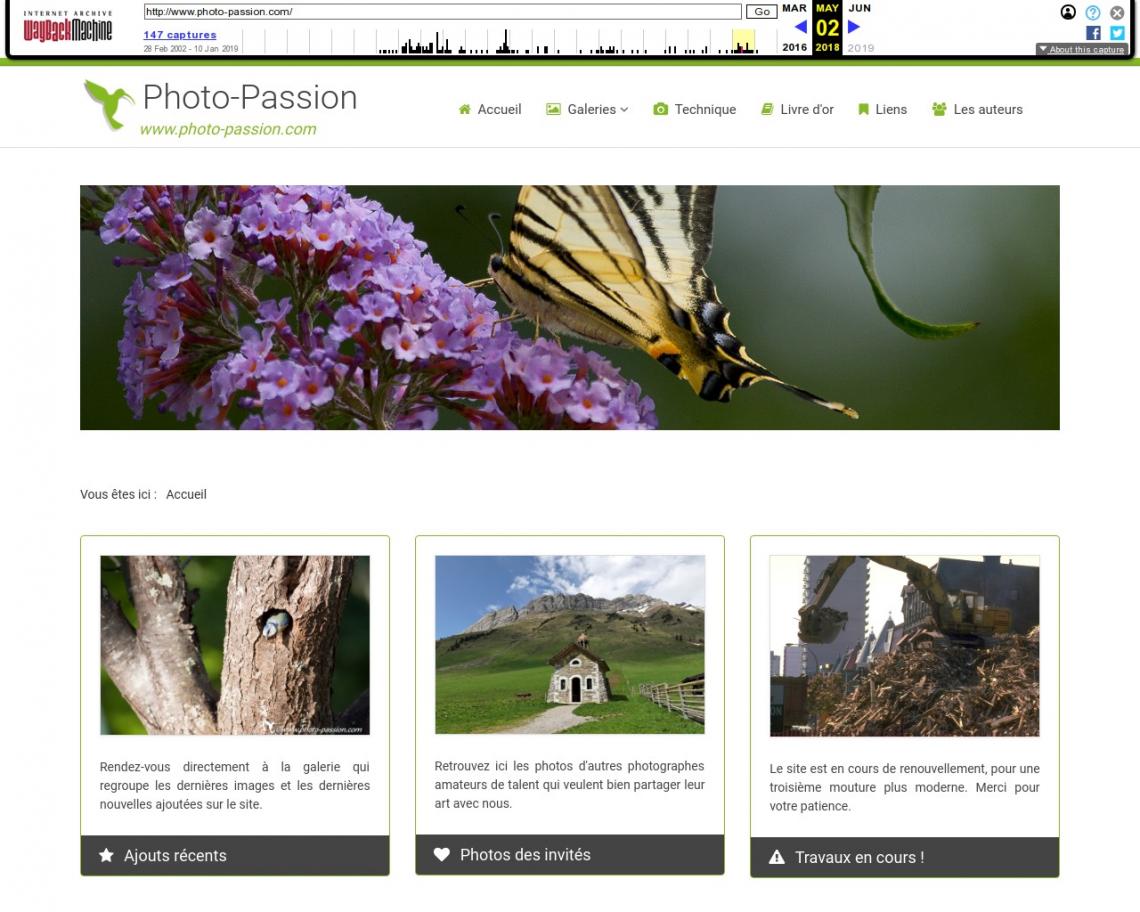Image resolution: width=1140 pixels, height=912 pixels.
Task: Open Wayback Machine help question icon
Action: tap(1093, 12)
